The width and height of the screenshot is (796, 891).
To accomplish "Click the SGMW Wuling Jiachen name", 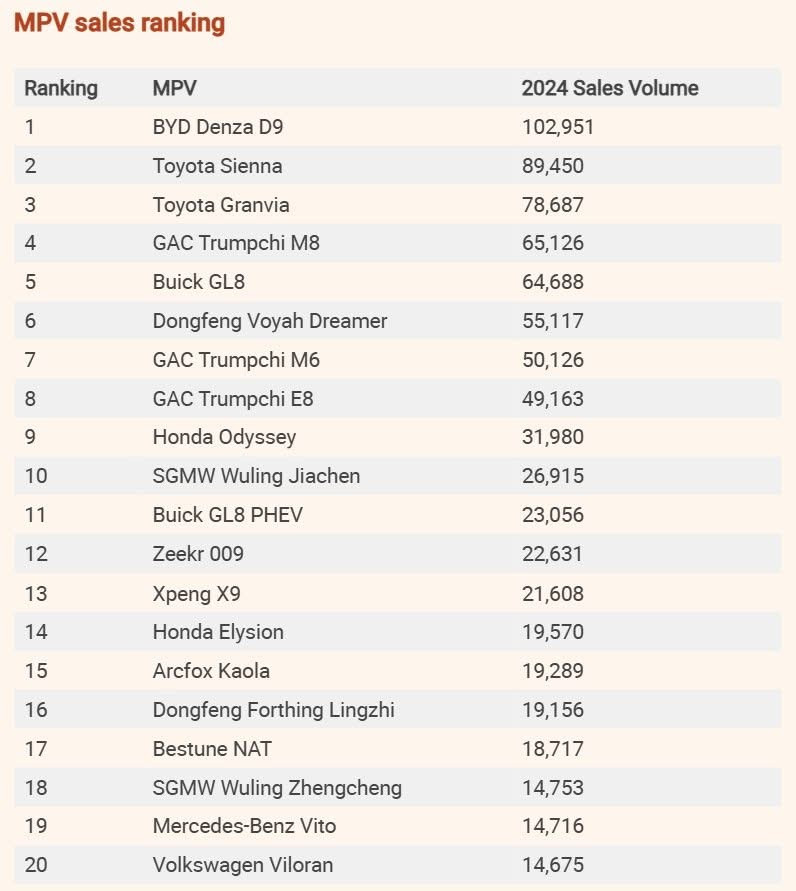I will (256, 476).
